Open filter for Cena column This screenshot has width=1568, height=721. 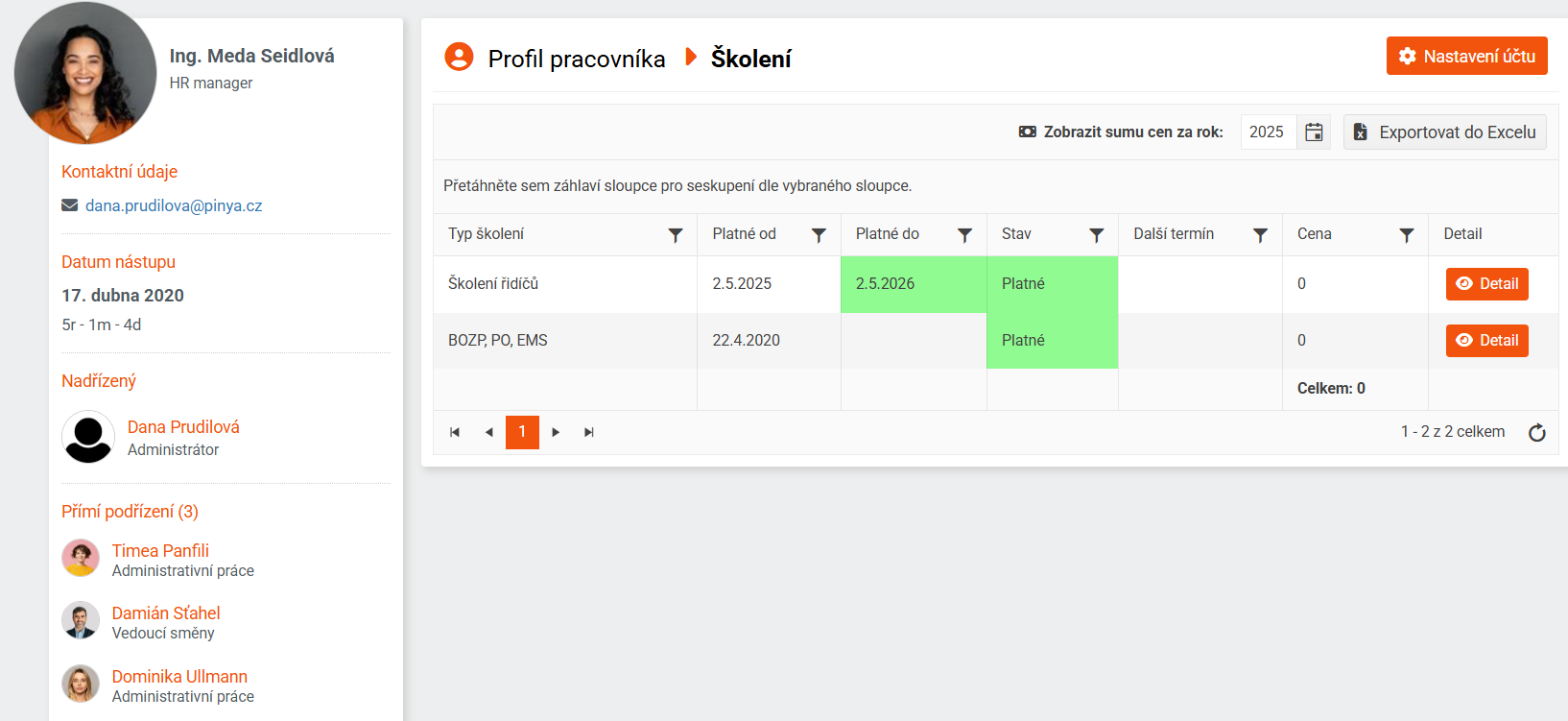click(x=1407, y=235)
